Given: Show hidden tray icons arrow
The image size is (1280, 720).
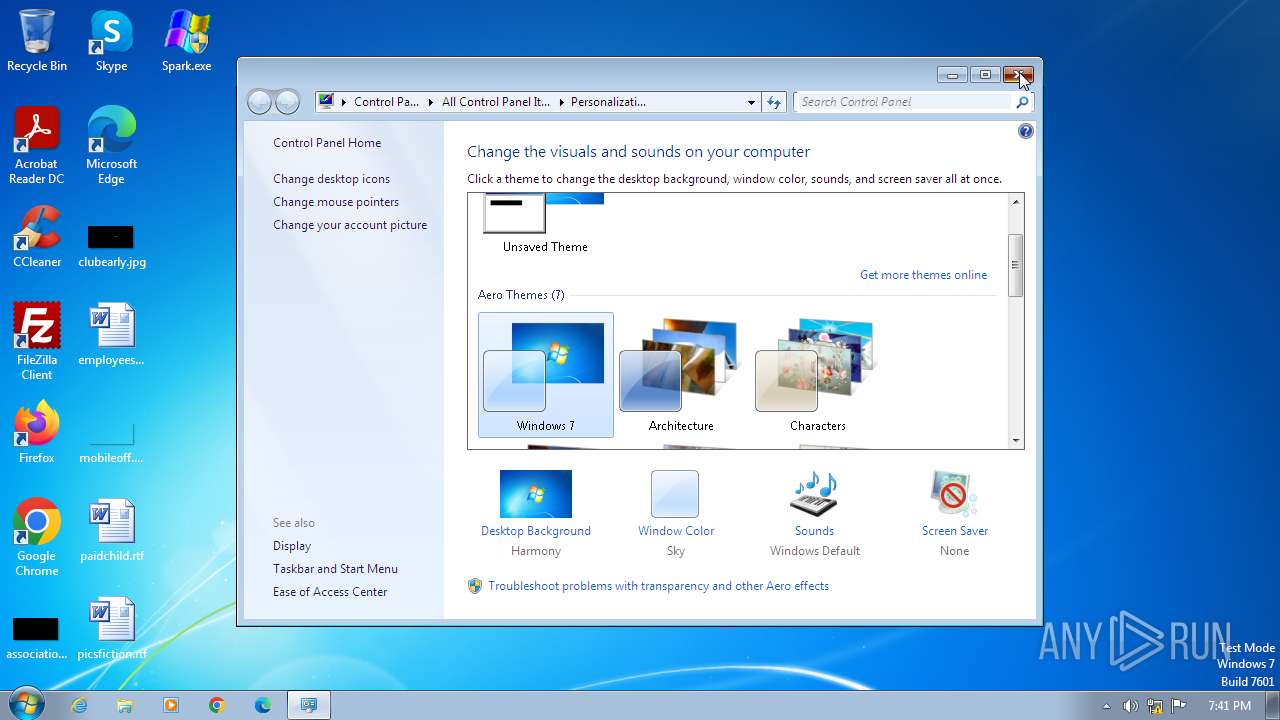Looking at the screenshot, I should pos(1106,706).
